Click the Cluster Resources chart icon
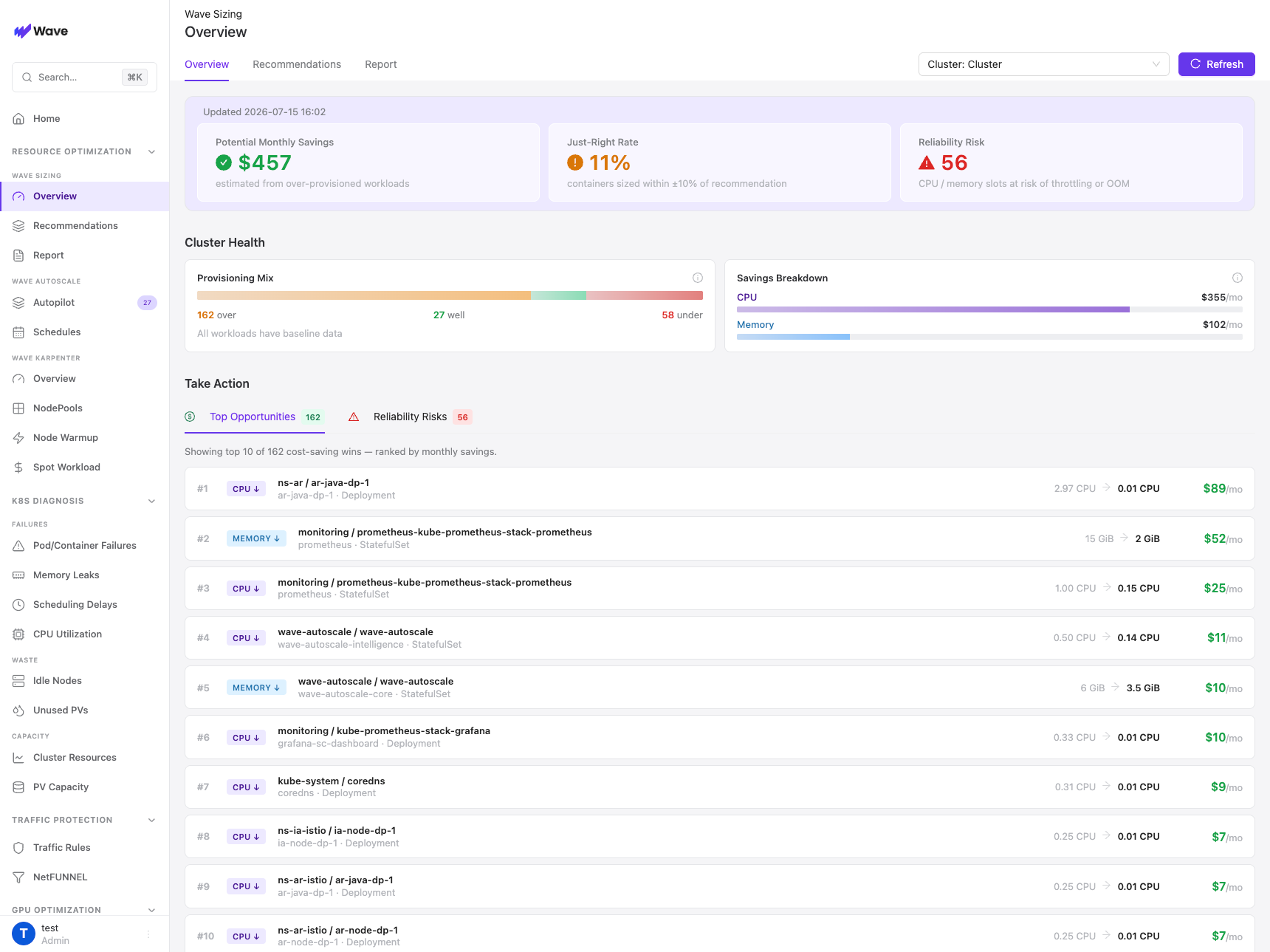This screenshot has width=1270, height=952. tap(18, 758)
